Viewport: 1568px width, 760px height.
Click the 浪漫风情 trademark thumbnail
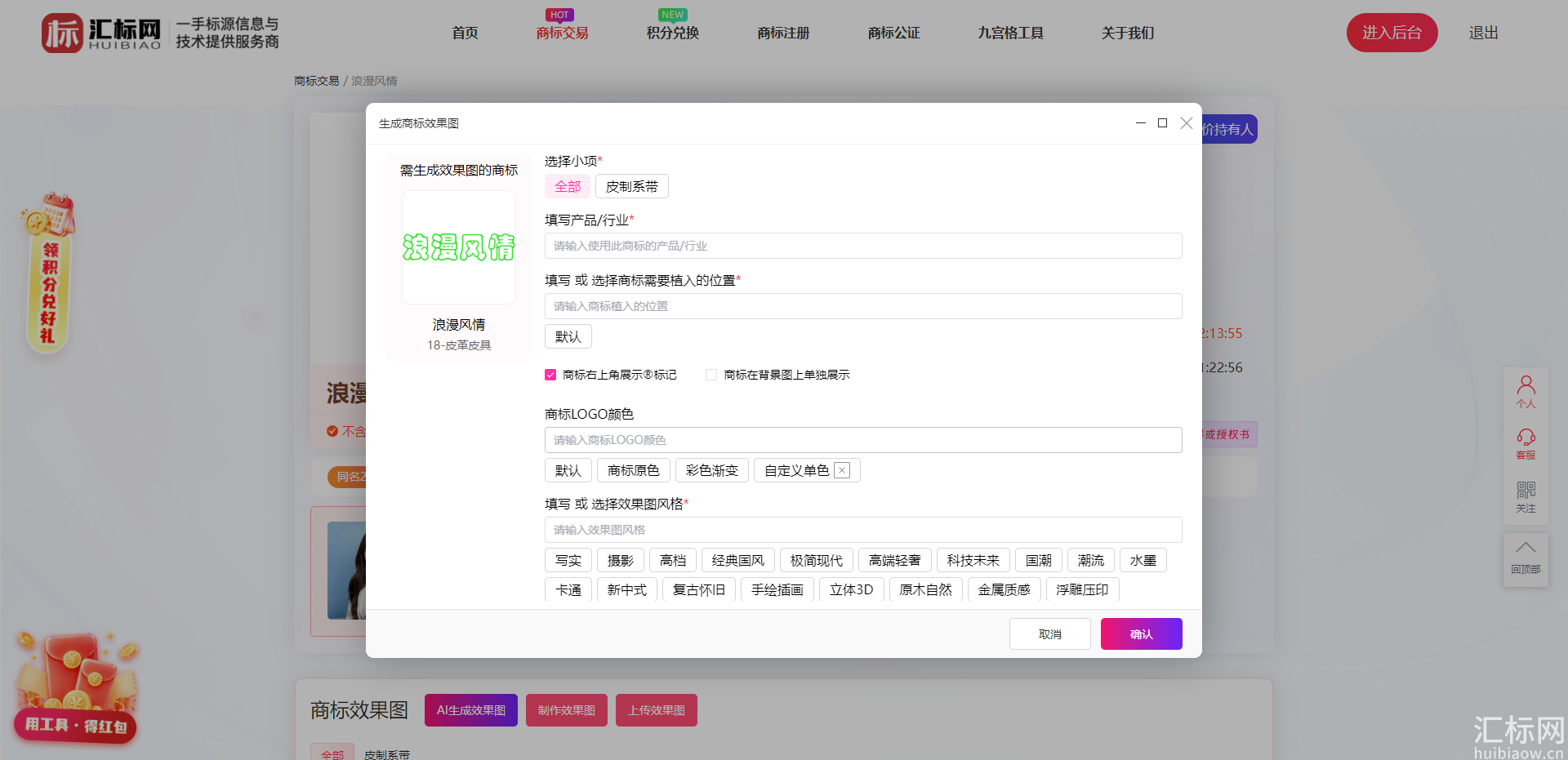click(x=459, y=247)
